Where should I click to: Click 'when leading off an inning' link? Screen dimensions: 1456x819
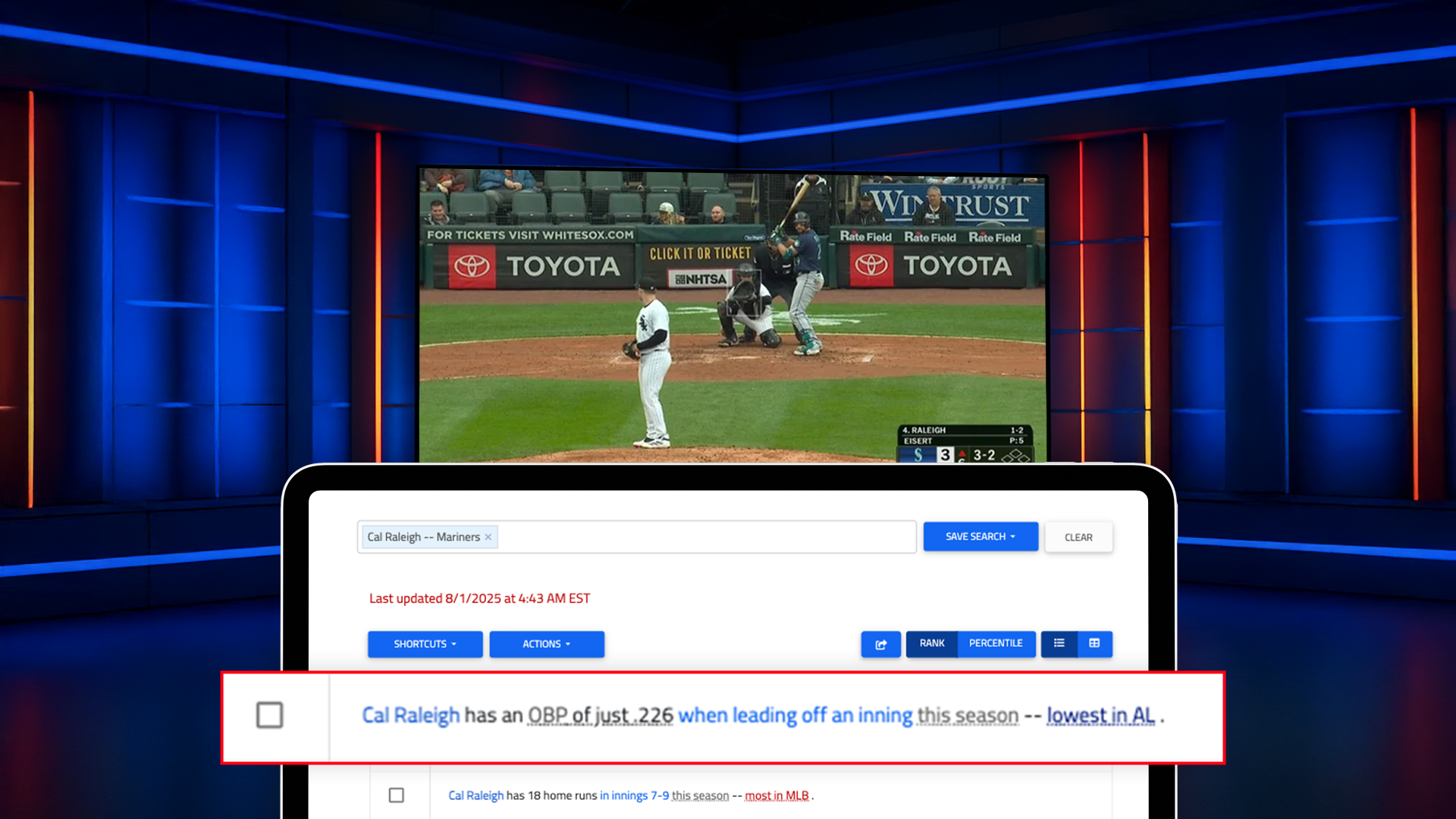[795, 715]
